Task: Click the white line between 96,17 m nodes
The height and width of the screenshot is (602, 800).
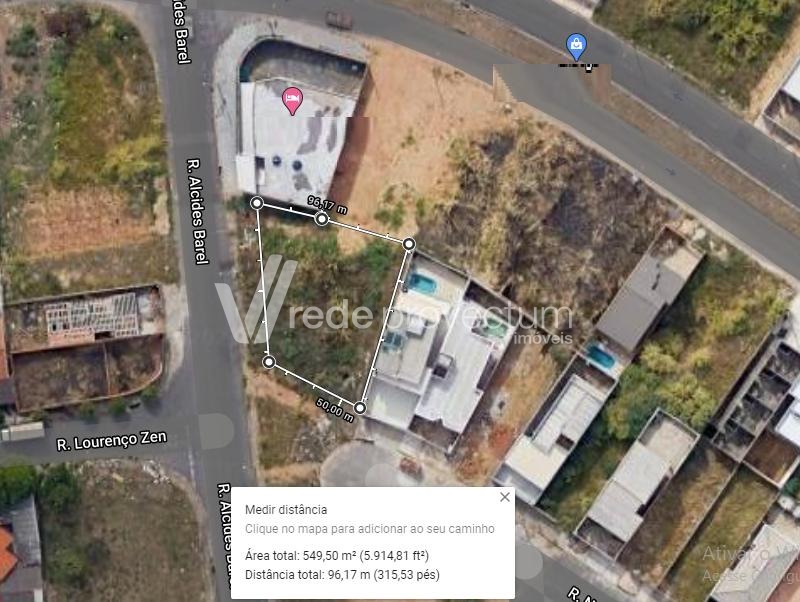Action: pos(289,211)
